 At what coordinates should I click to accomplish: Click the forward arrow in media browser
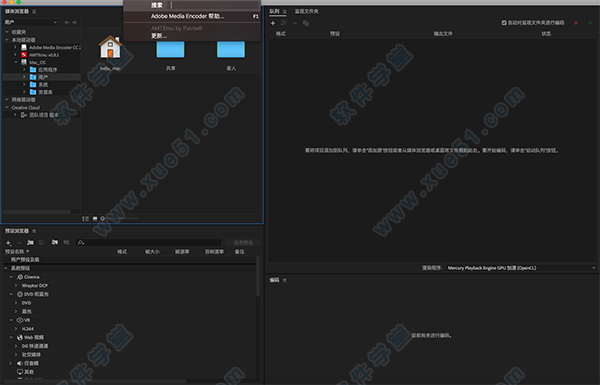(x=75, y=23)
